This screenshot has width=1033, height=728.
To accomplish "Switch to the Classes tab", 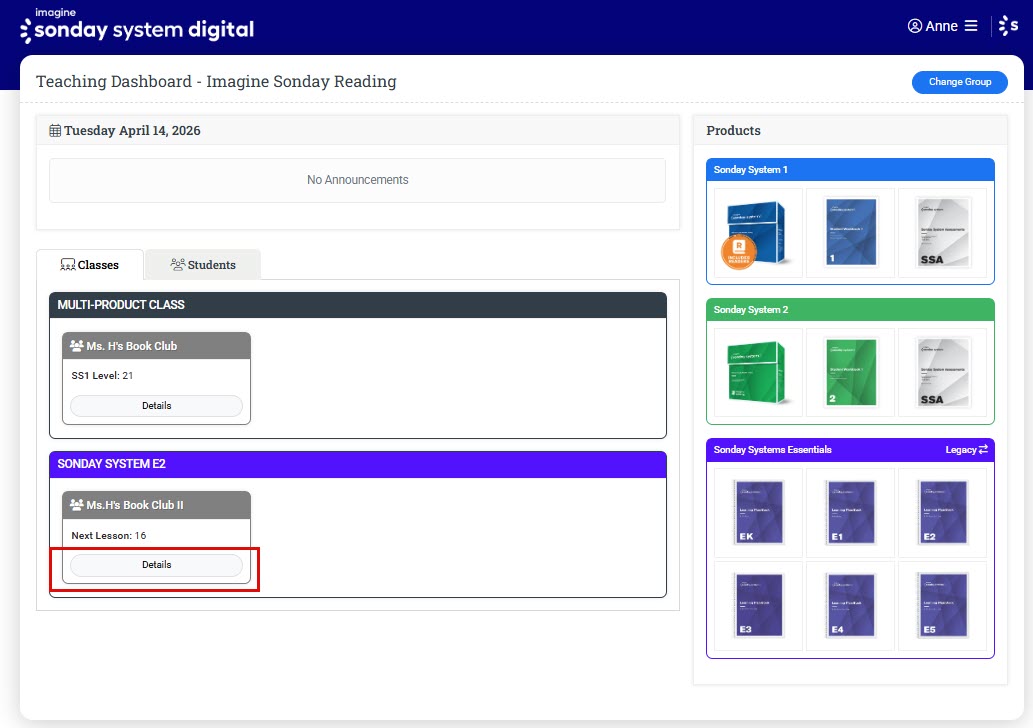I will (x=90, y=265).
